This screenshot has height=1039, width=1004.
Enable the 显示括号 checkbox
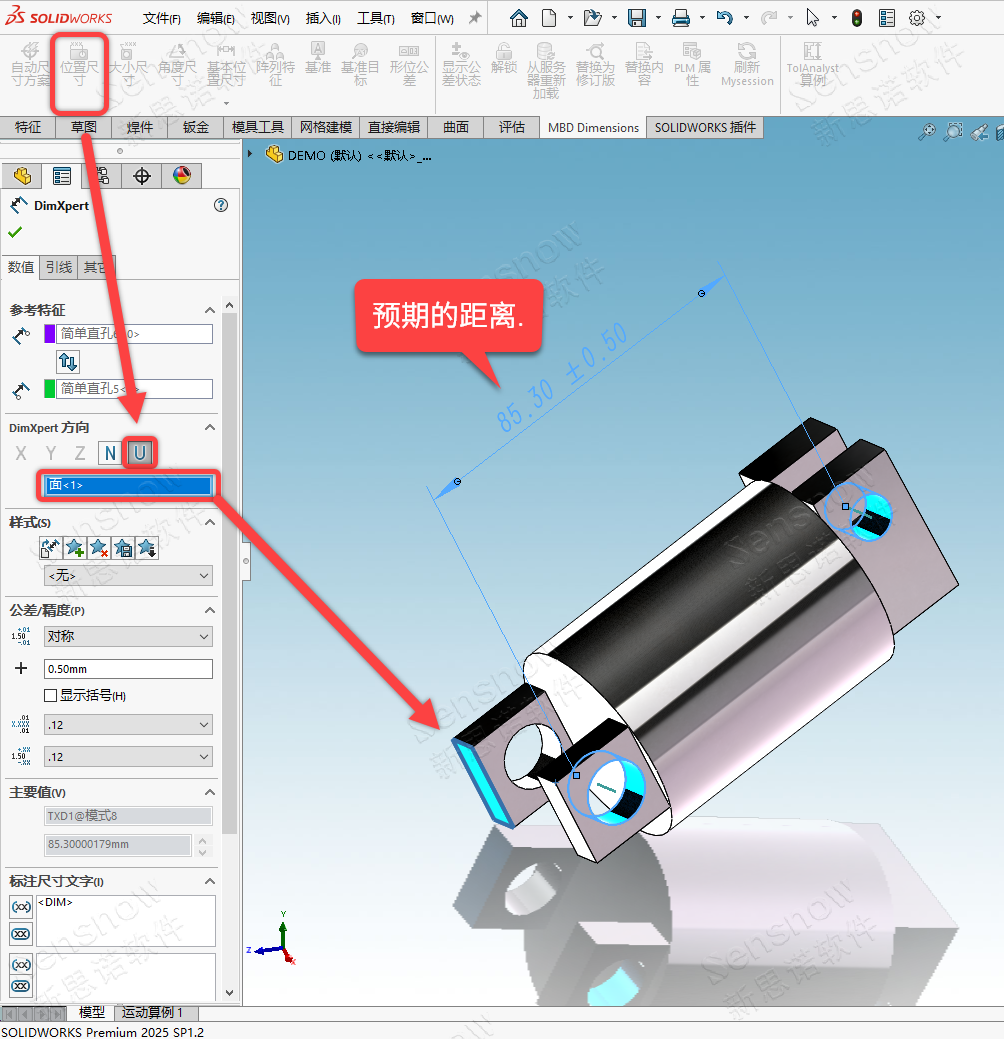point(51,696)
